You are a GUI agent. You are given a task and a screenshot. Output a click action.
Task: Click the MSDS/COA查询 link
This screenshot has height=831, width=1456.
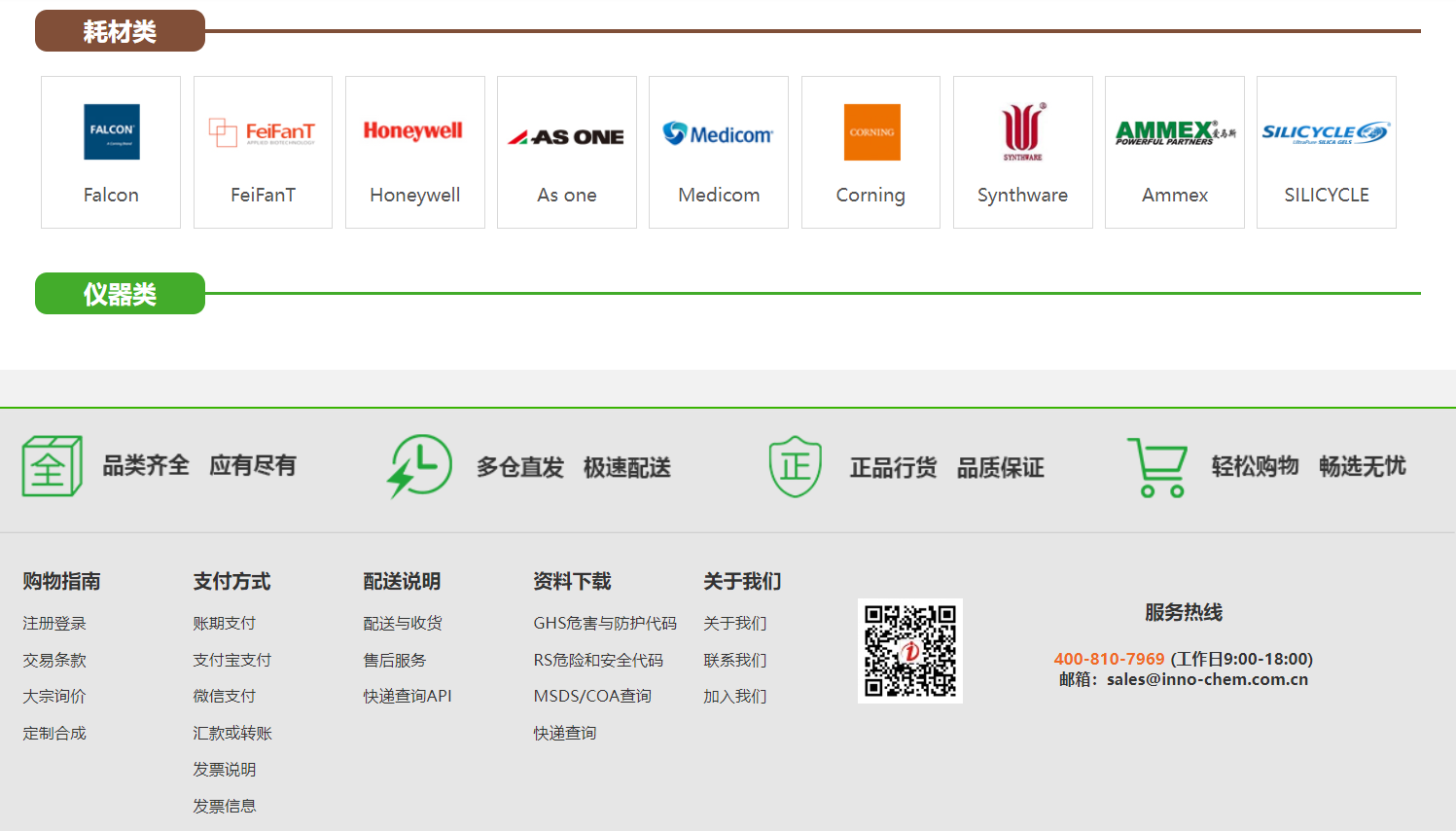592,697
